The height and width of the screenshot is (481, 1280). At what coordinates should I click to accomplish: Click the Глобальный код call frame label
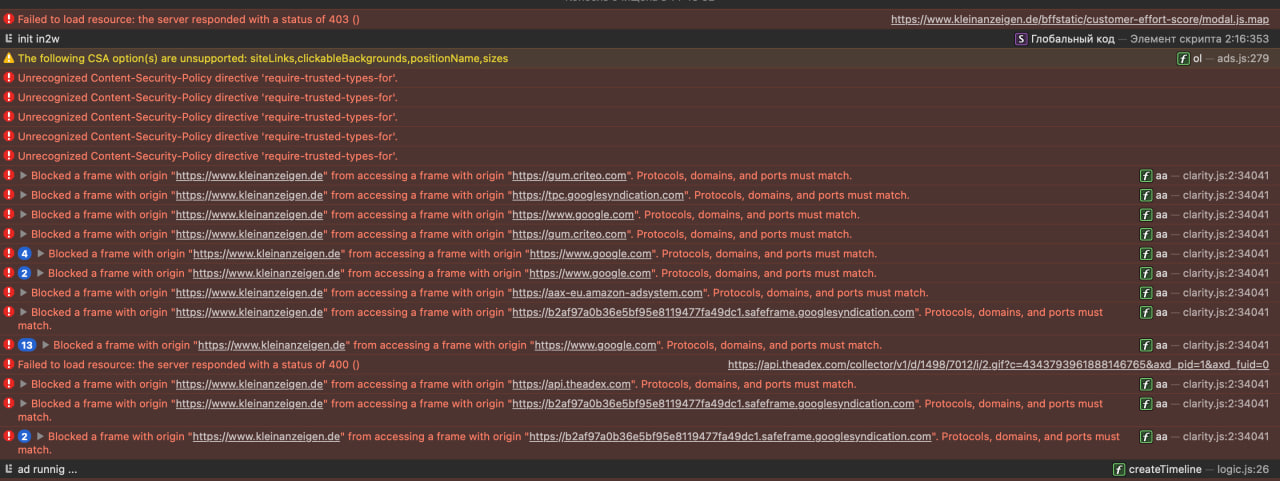click(1070, 39)
